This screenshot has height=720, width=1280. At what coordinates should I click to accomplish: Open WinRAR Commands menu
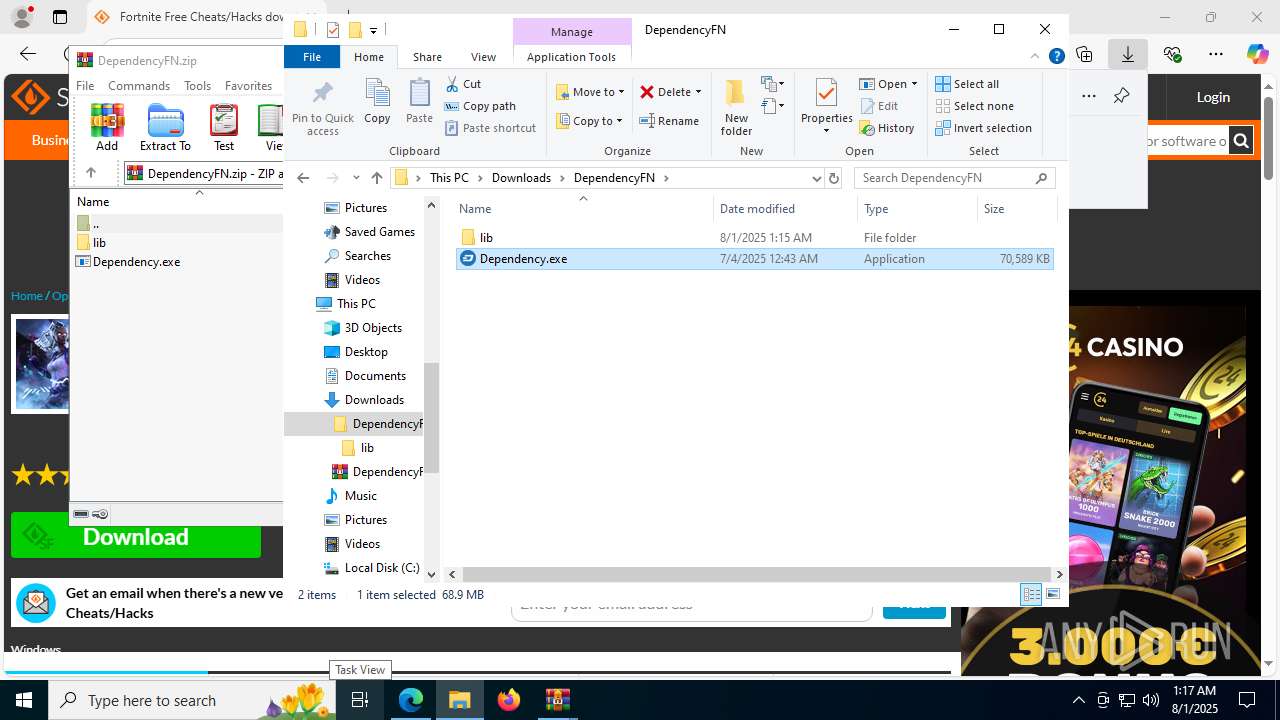point(139,86)
